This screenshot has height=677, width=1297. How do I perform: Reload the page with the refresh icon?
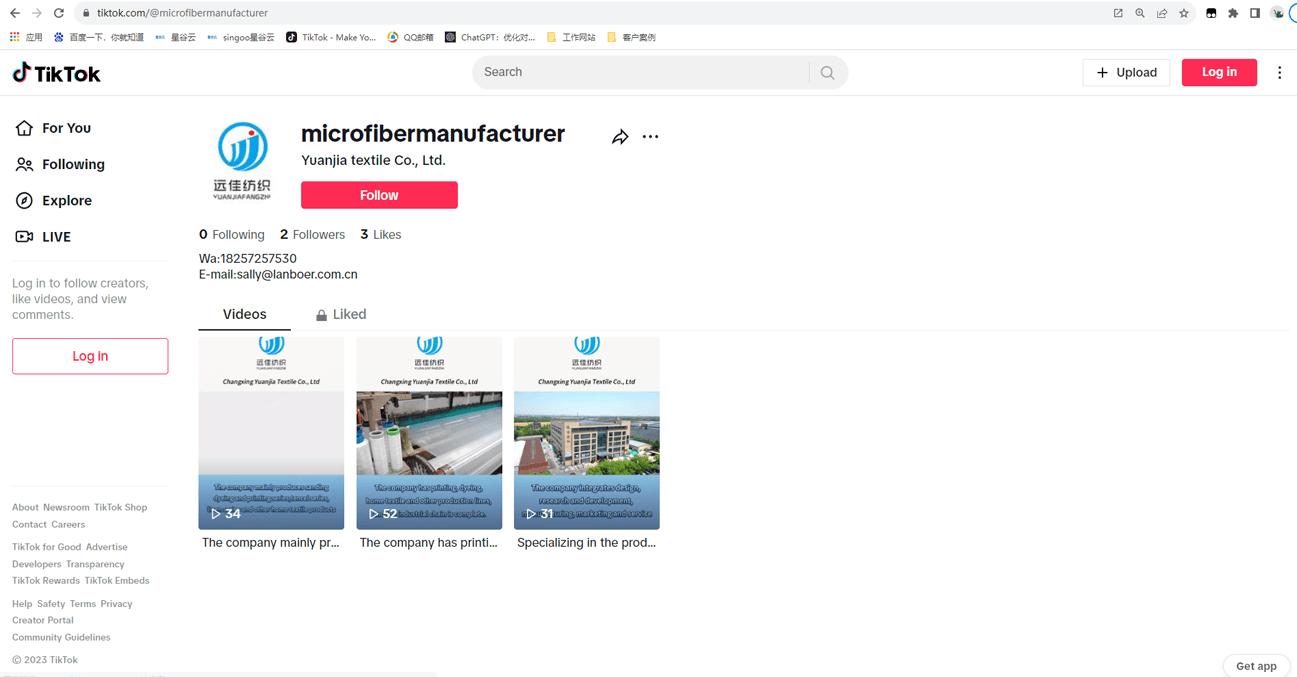pos(59,13)
